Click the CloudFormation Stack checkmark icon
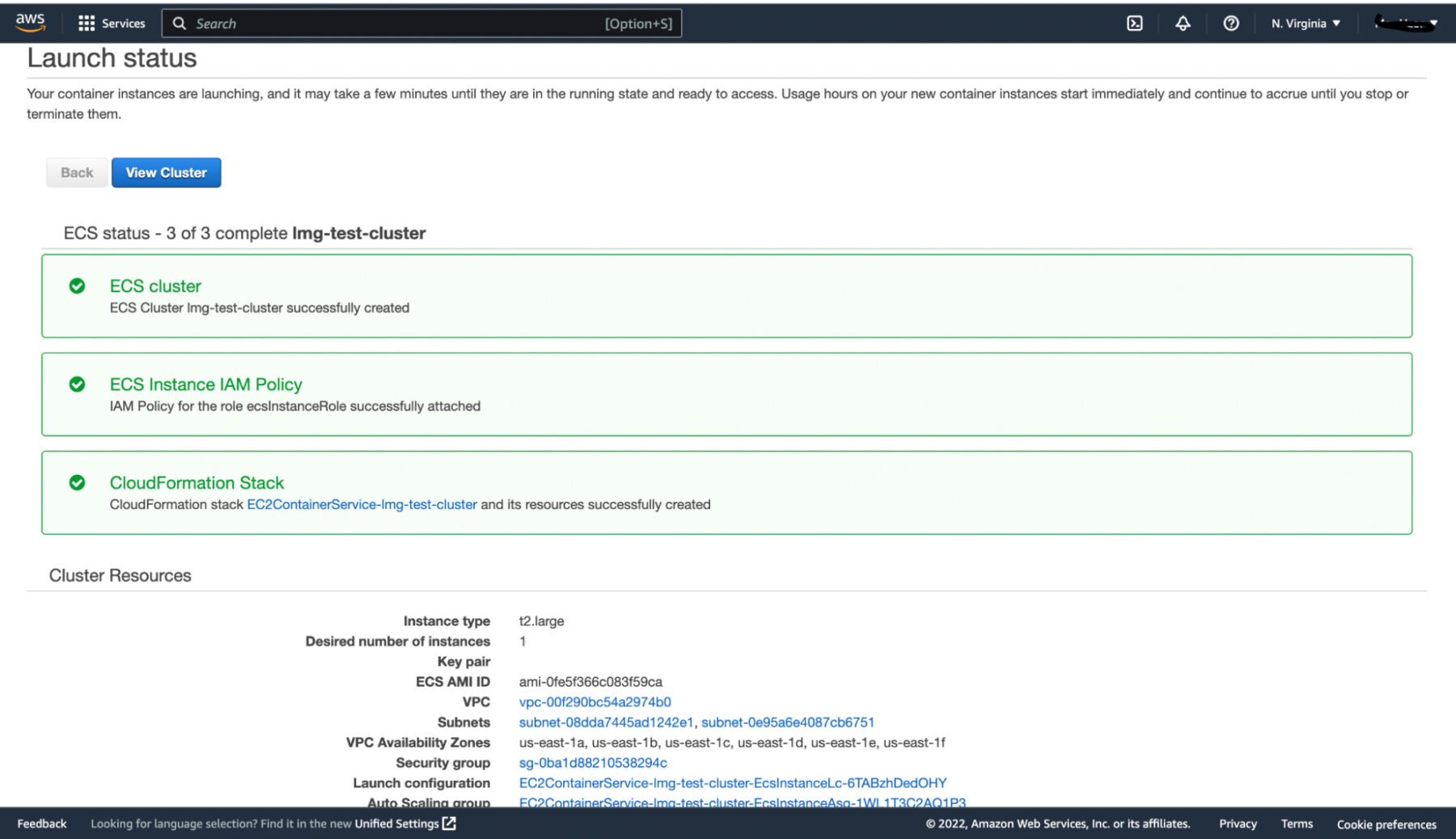The width and height of the screenshot is (1456, 839). pyautogui.click(x=77, y=483)
